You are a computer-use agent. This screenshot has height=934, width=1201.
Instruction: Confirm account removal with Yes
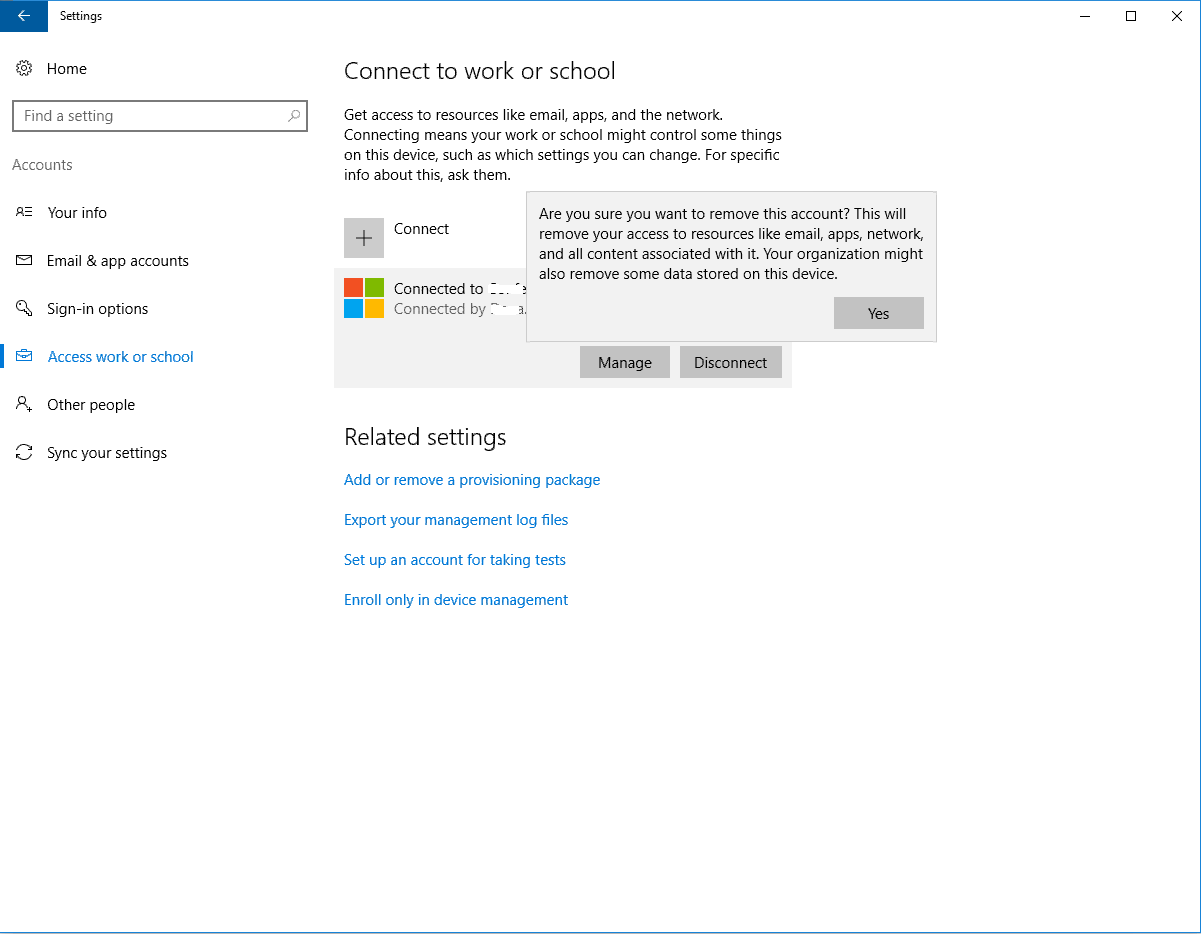click(878, 314)
